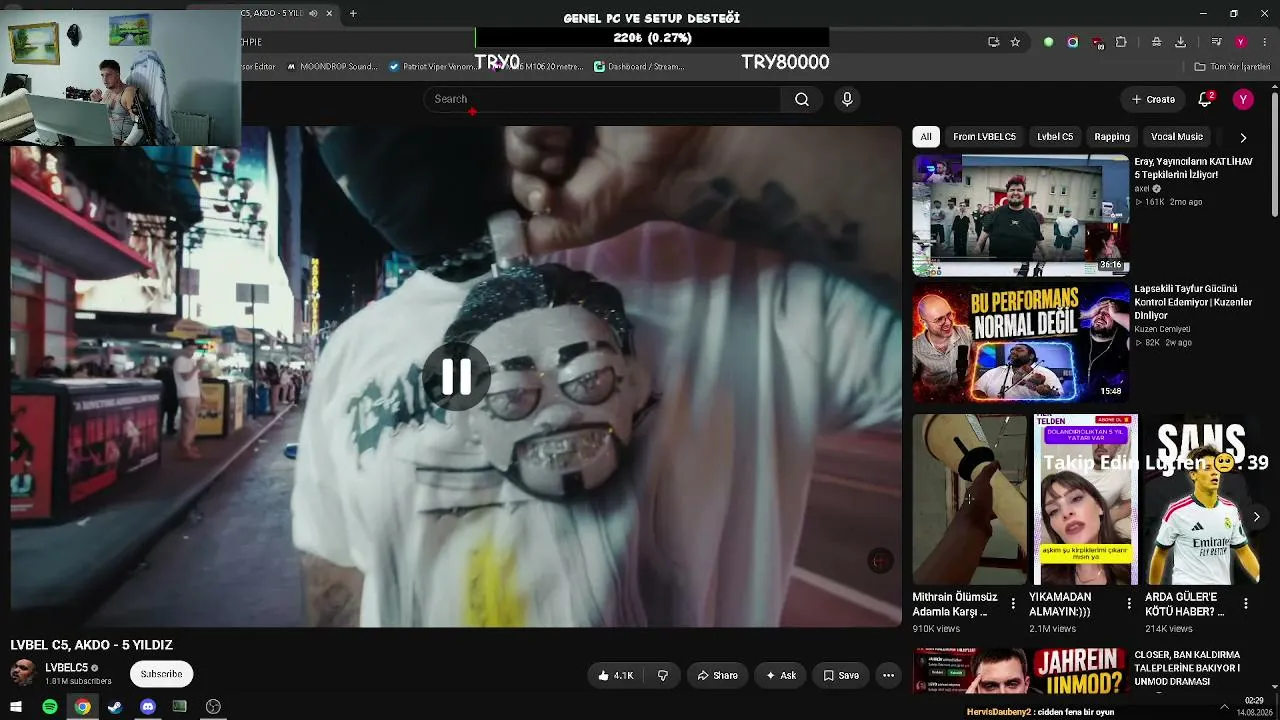Image resolution: width=1280 pixels, height=720 pixels.
Task: Click the video title LVBEL C5, AKDO - 5 YILDIZ
Action: click(92, 645)
